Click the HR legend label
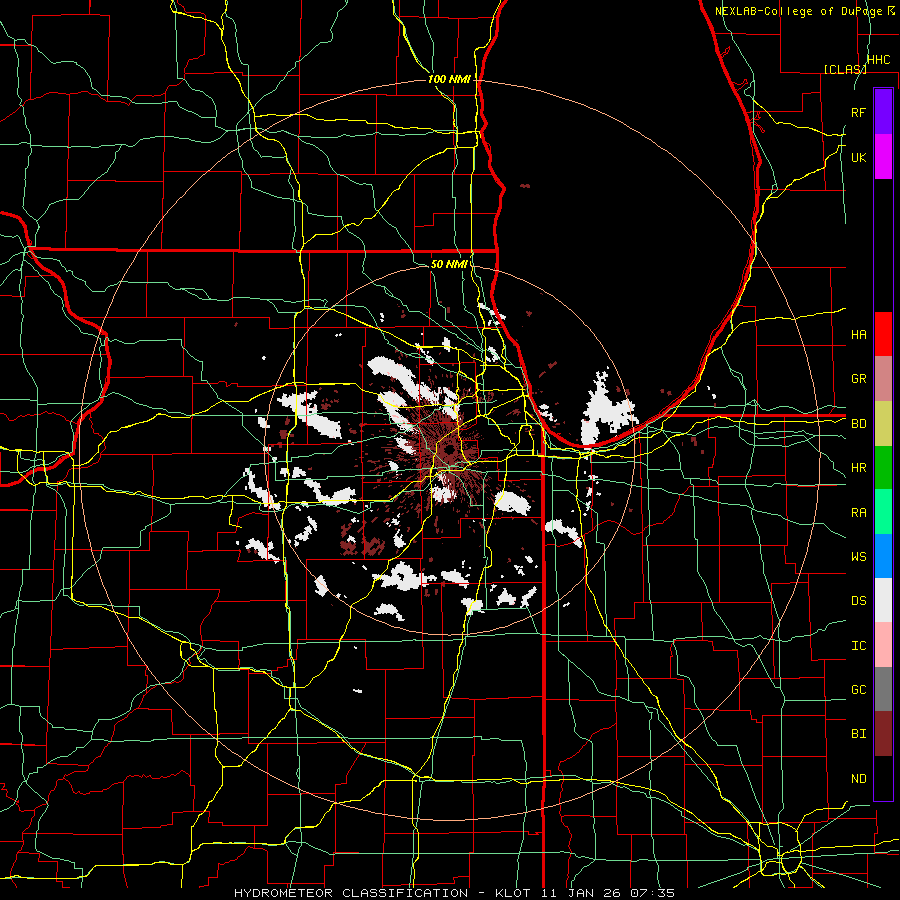This screenshot has height=900, width=900. click(x=858, y=468)
